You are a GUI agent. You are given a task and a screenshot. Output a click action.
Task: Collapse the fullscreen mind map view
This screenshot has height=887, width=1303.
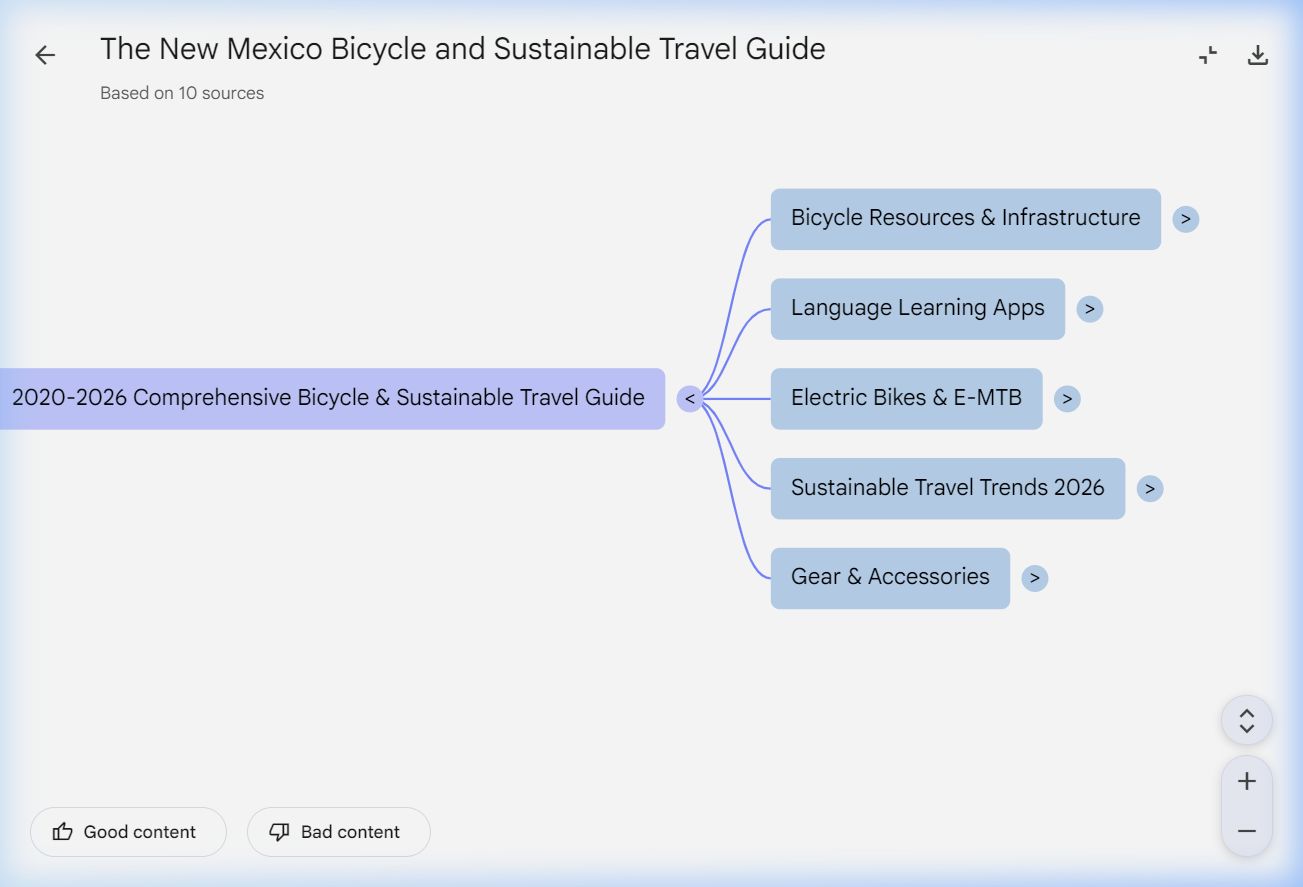pos(1208,55)
